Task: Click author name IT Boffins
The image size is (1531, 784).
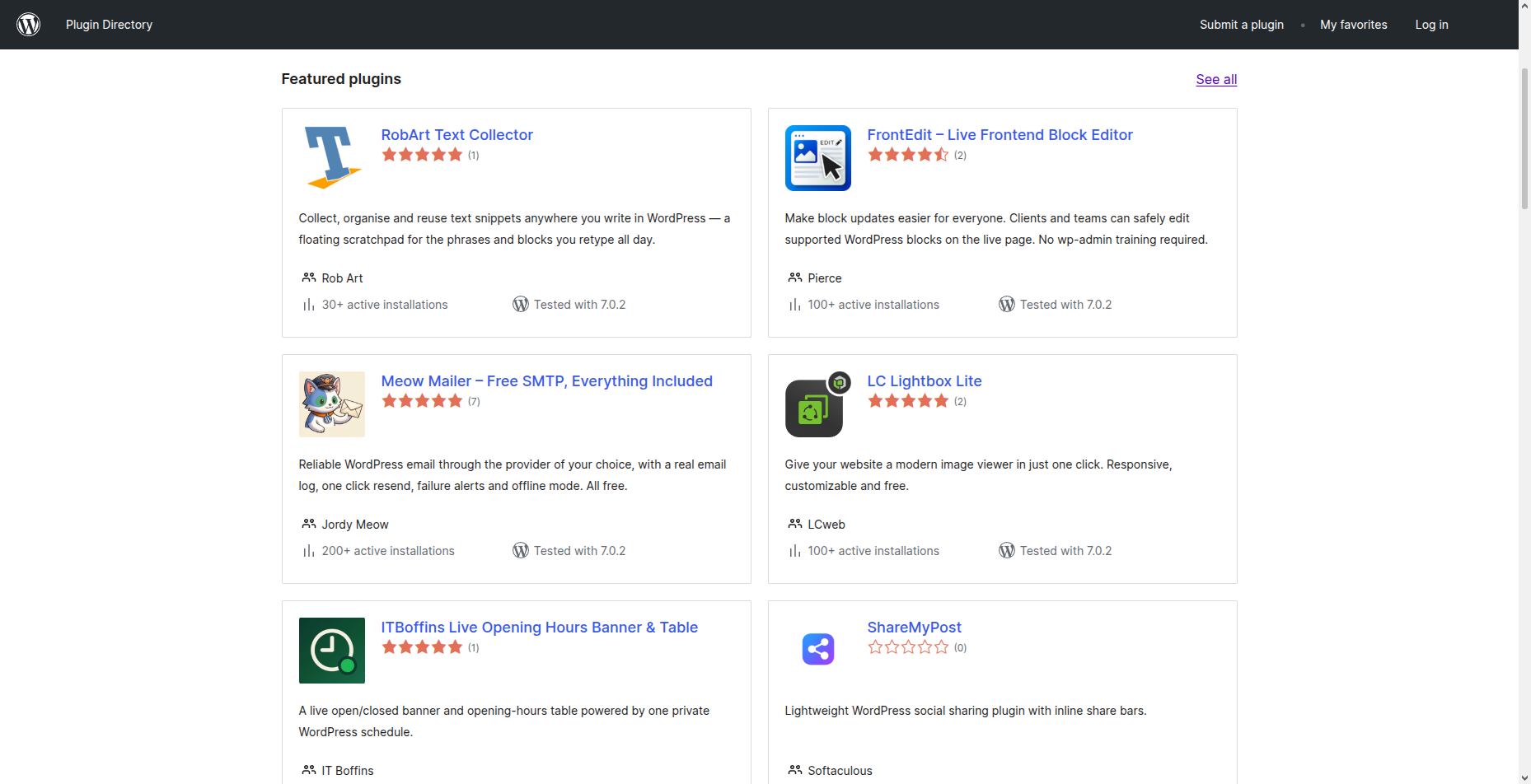Action: coord(348,771)
